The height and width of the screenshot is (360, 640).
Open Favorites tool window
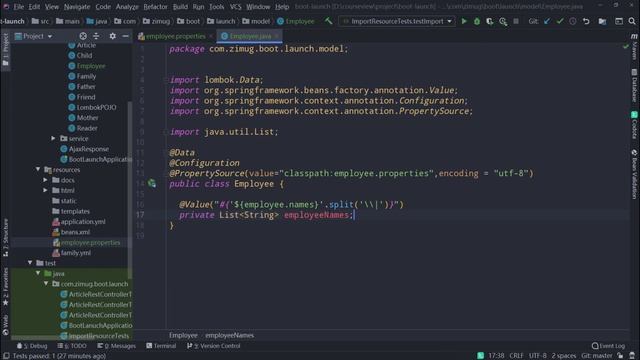pos(6,287)
